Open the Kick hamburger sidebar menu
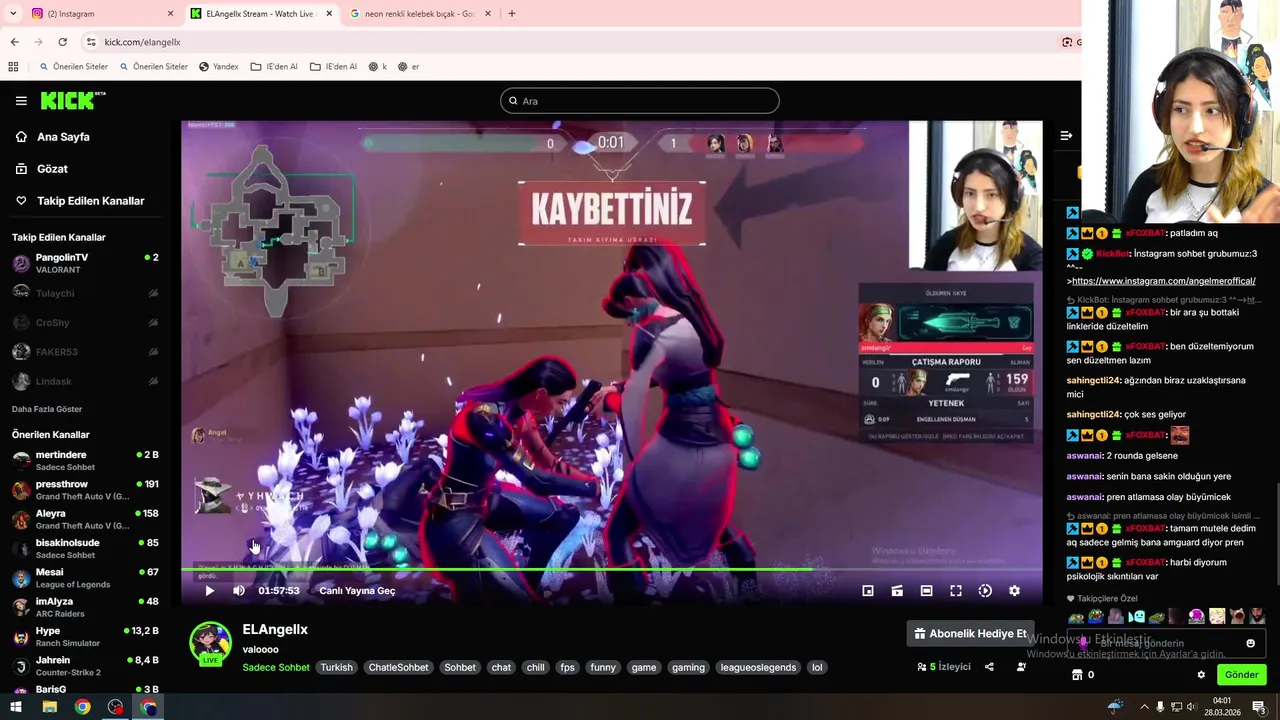Image resolution: width=1280 pixels, height=720 pixels. click(x=21, y=101)
